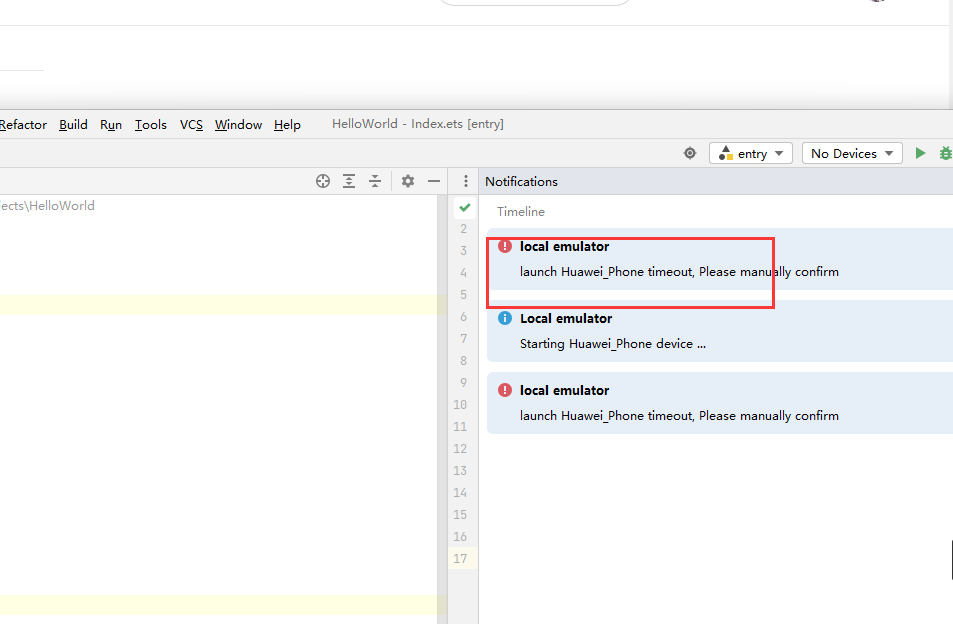Select 'Local emulator' info notification title
The image size is (953, 624).
tap(566, 318)
